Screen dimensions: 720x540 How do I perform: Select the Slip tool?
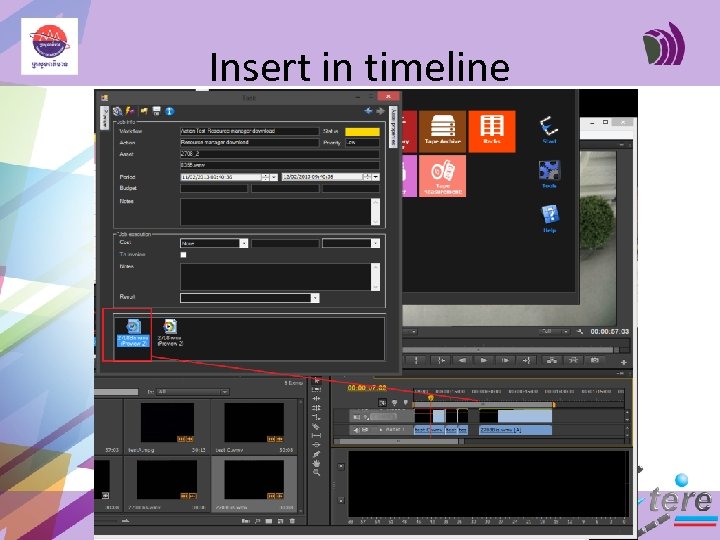tap(316, 435)
